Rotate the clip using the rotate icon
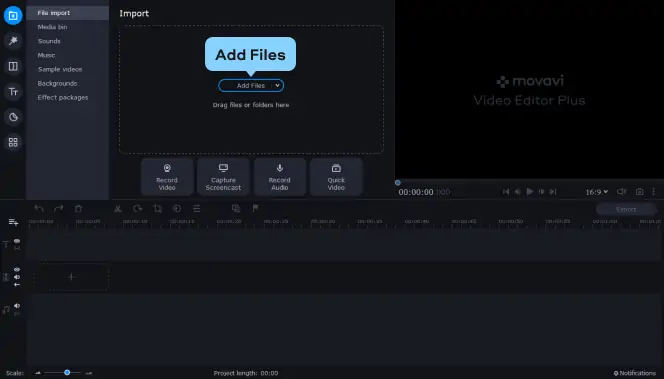This screenshot has width=664, height=379. pyautogui.click(x=138, y=208)
